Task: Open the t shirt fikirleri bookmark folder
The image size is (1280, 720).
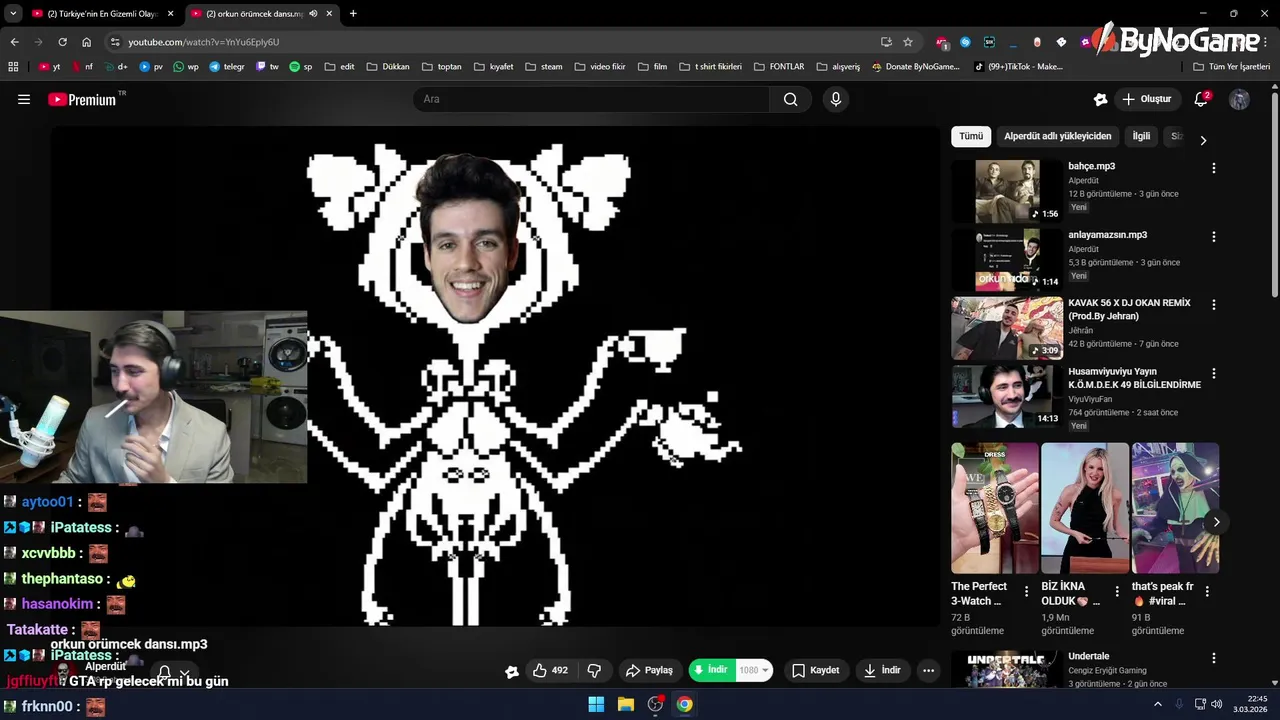Action: (710, 67)
